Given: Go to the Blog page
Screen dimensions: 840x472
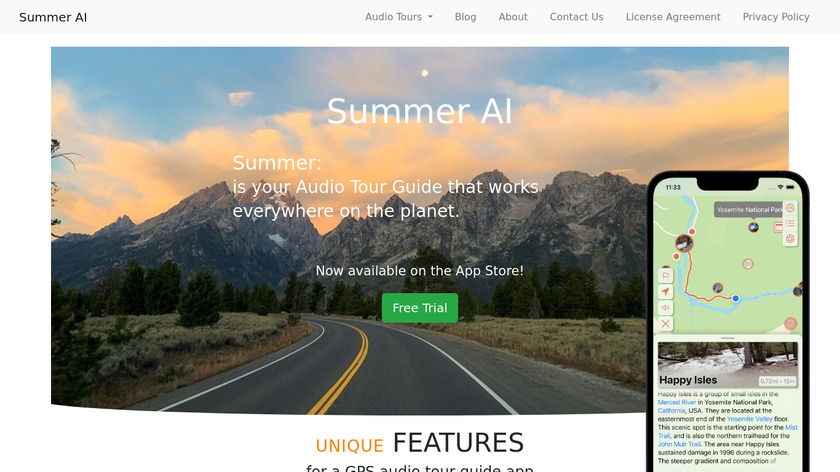Looking at the screenshot, I should 465,17.
